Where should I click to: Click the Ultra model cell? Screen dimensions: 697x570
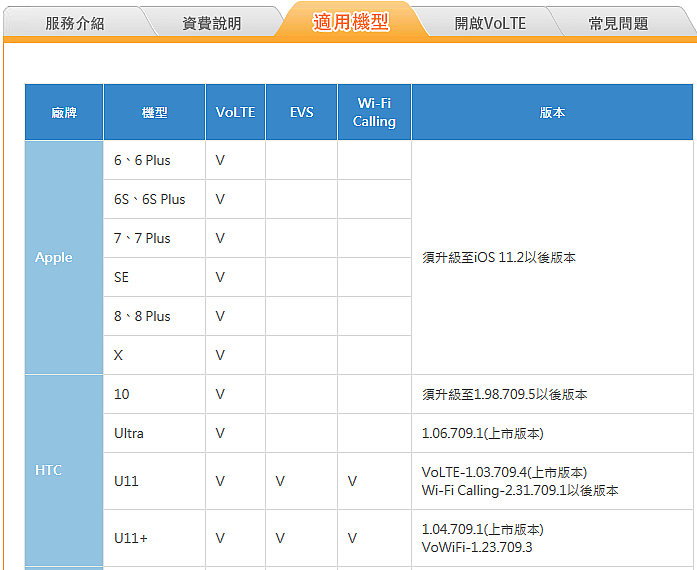[x=154, y=434]
